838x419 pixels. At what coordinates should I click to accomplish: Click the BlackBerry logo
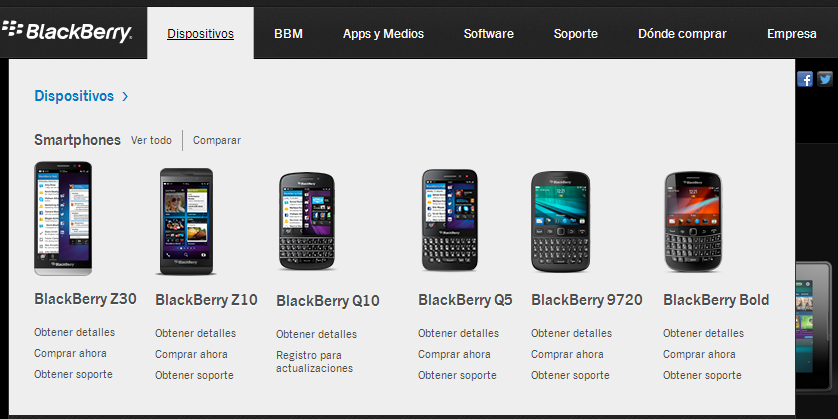(66, 32)
